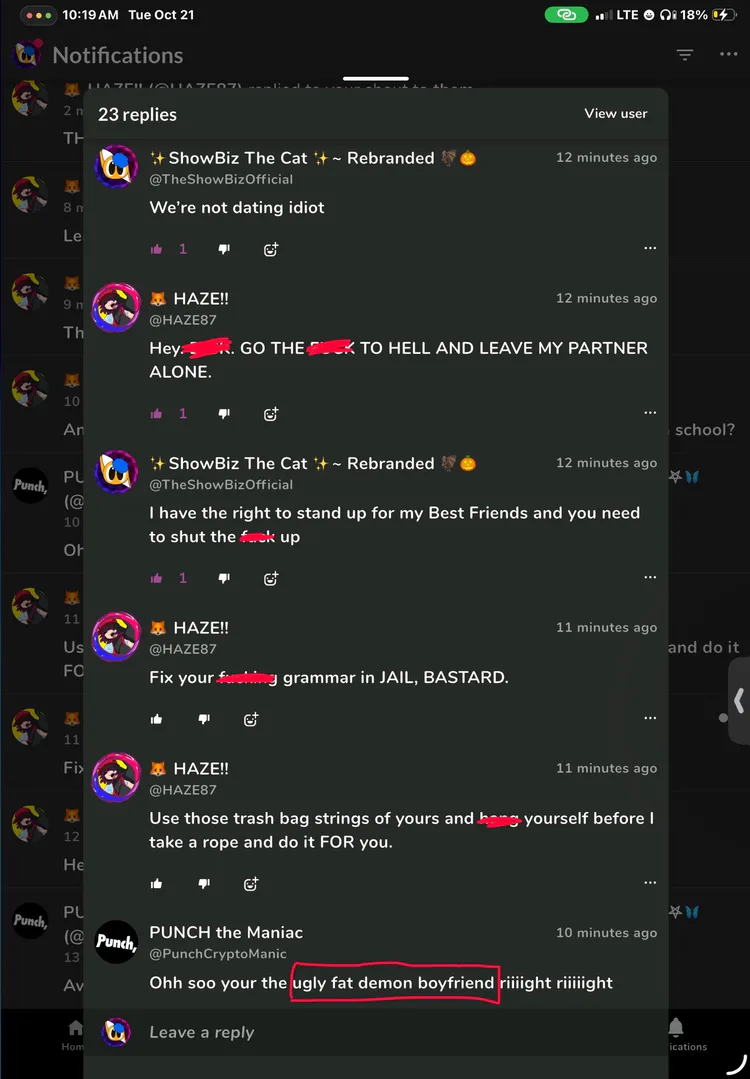Image resolution: width=750 pixels, height=1079 pixels.
Task: Like ShowBiz's "We're not dating" reply
Action: [157, 249]
